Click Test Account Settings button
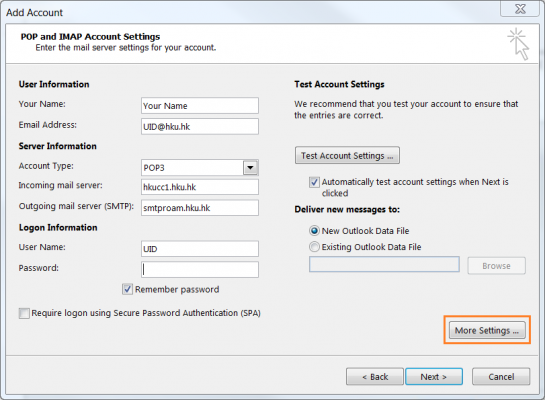 [347, 155]
